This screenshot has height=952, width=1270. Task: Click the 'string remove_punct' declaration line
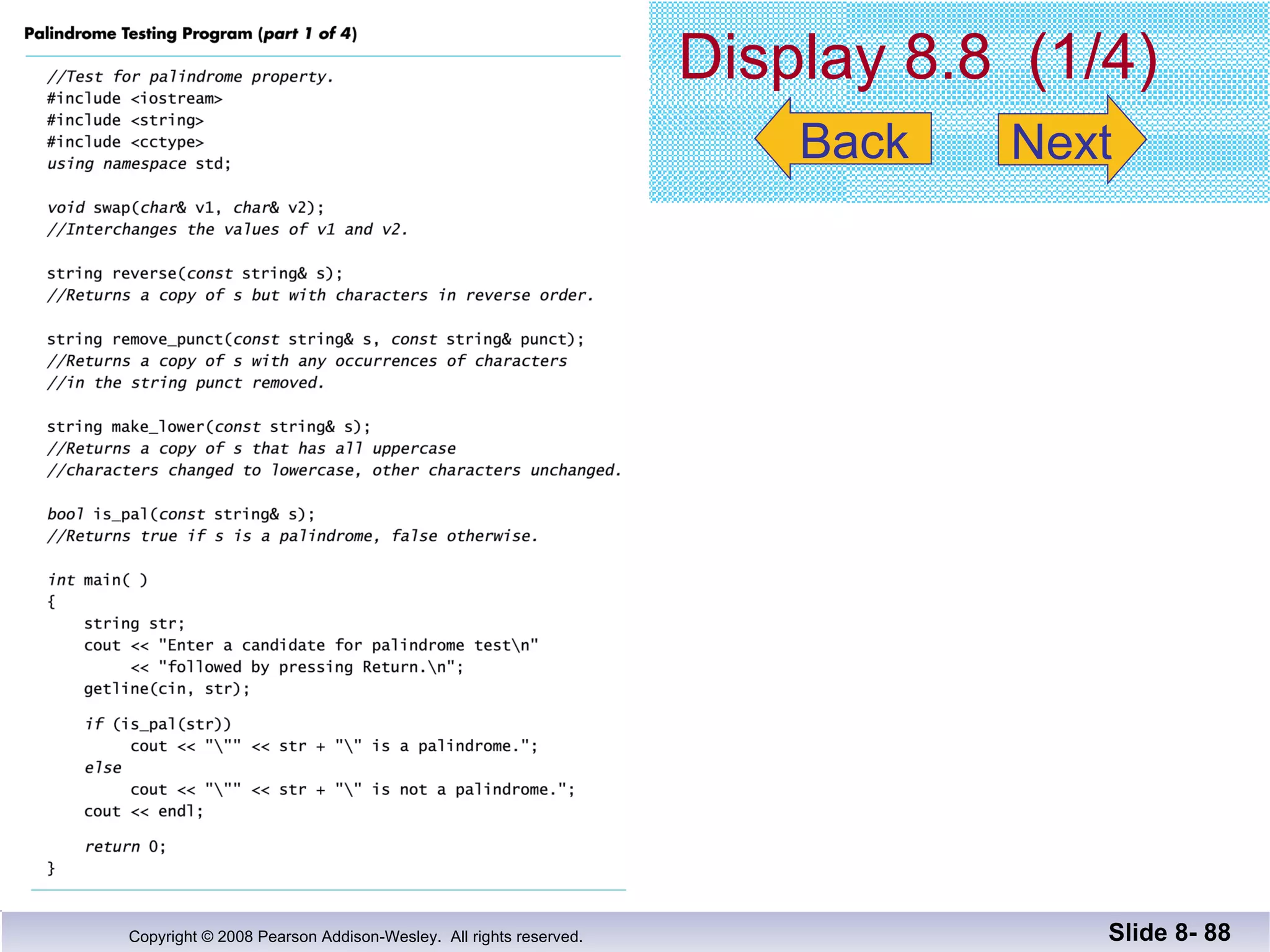[316, 339]
